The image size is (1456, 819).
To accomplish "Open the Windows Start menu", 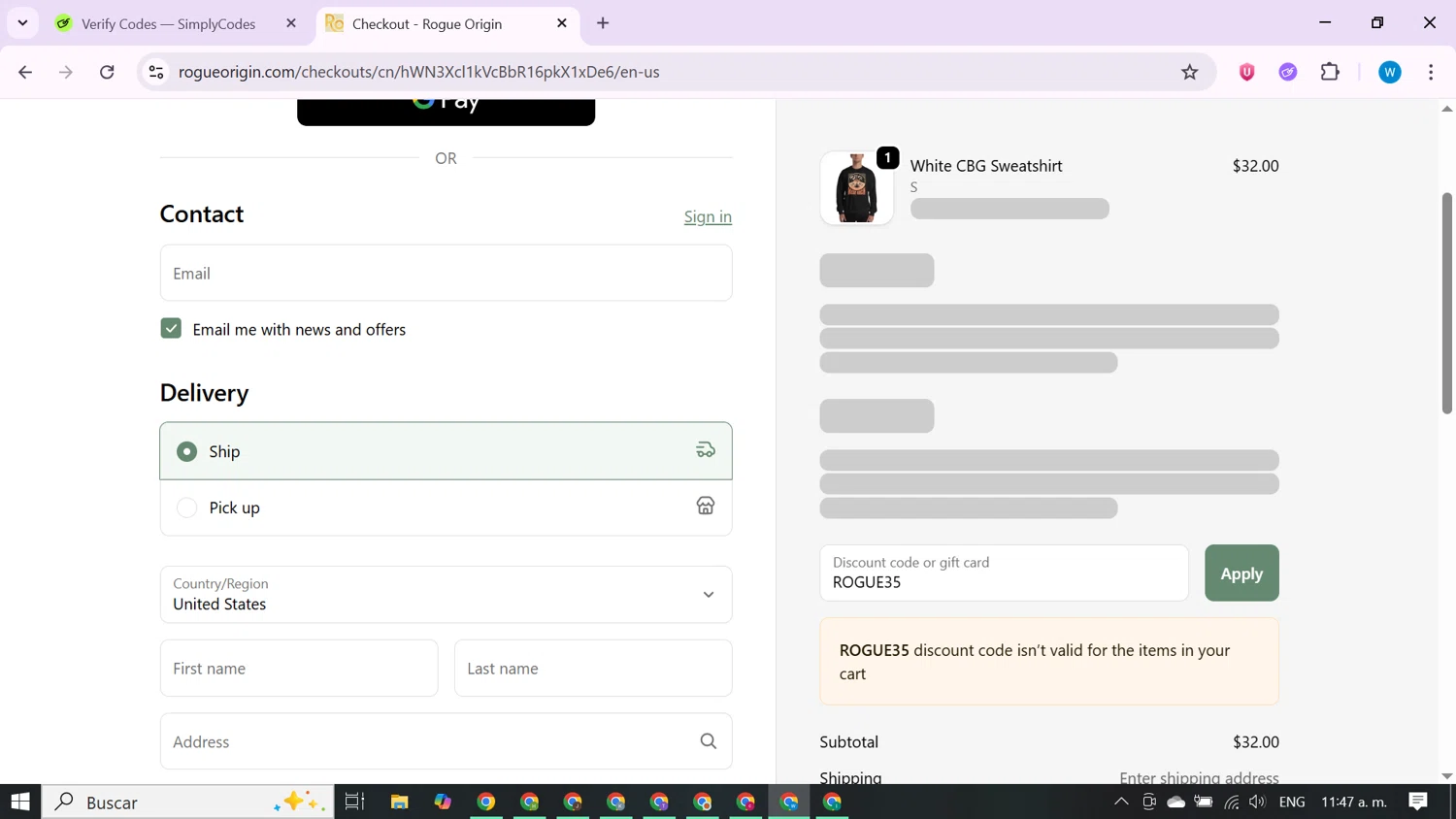I will (x=20, y=802).
